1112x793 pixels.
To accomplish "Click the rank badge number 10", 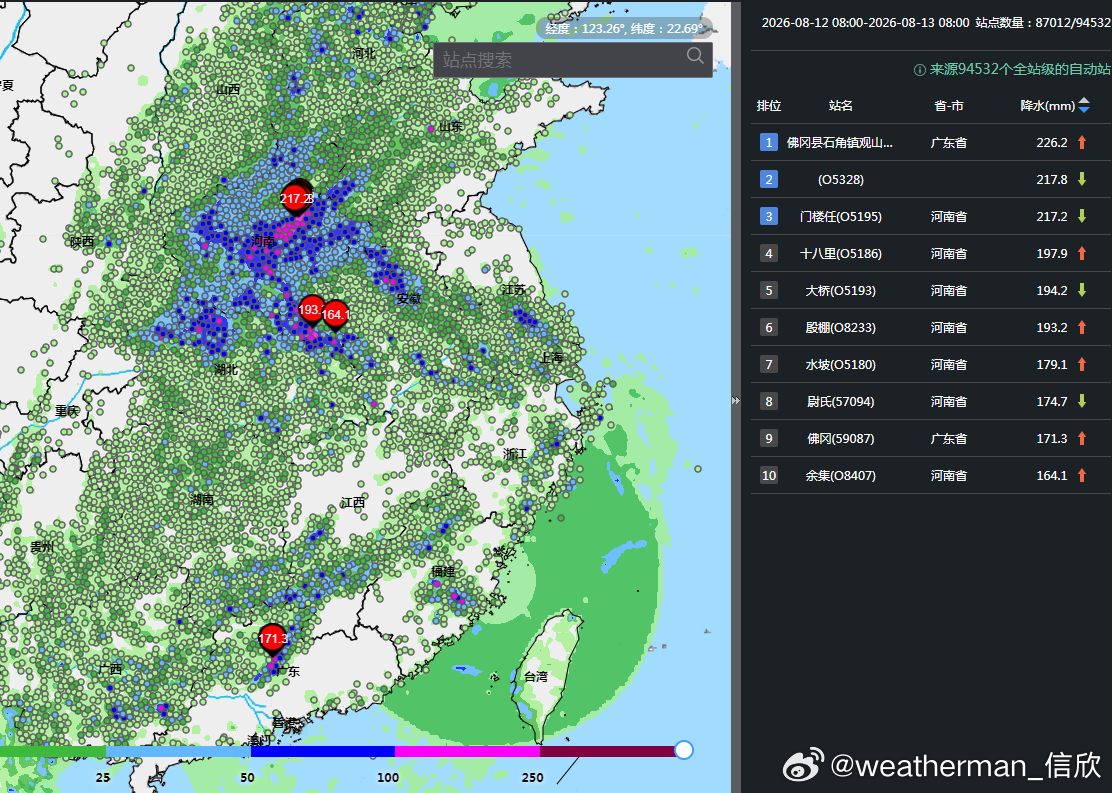I will click(x=769, y=475).
